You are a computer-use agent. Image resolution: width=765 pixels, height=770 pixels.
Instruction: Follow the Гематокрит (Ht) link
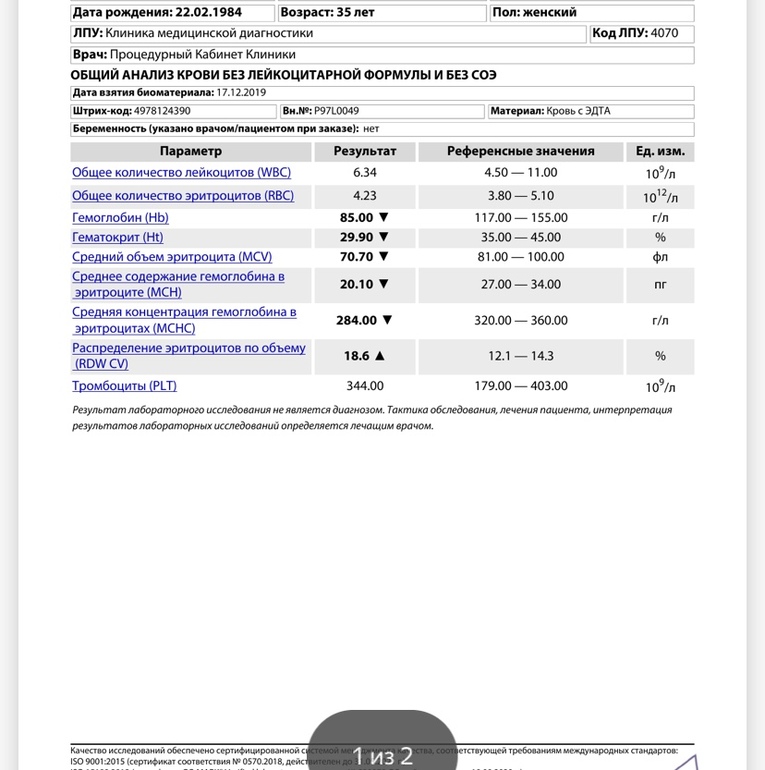pyautogui.click(x=117, y=238)
